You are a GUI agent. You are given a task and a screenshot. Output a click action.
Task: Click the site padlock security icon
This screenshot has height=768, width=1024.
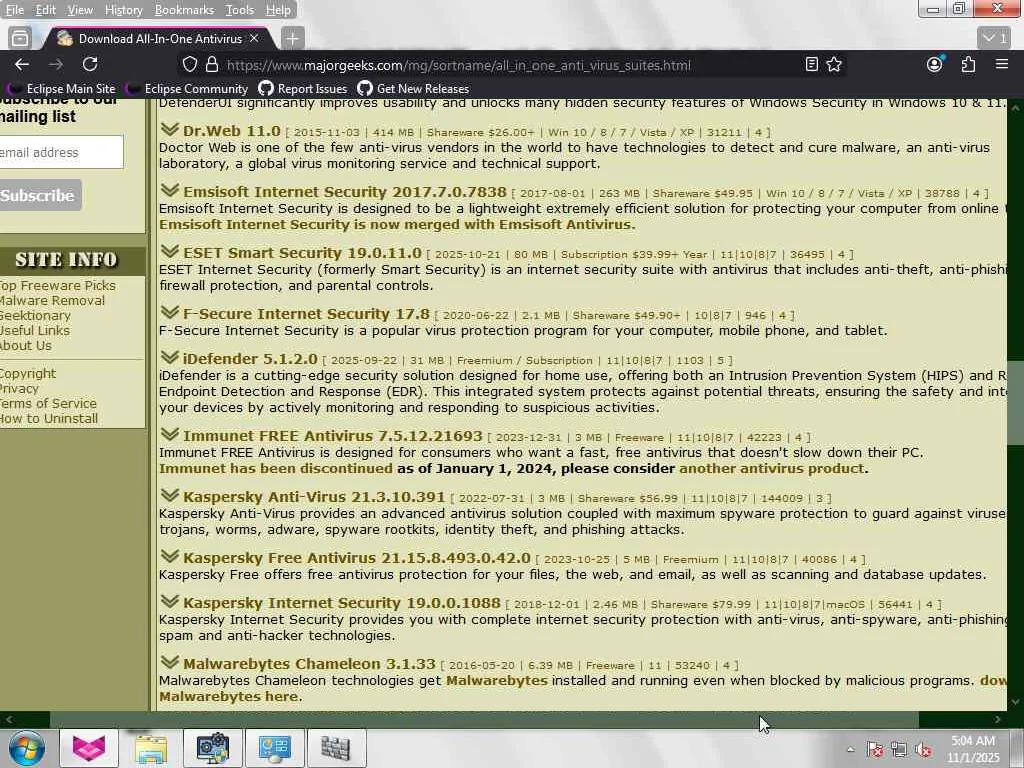coord(212,65)
